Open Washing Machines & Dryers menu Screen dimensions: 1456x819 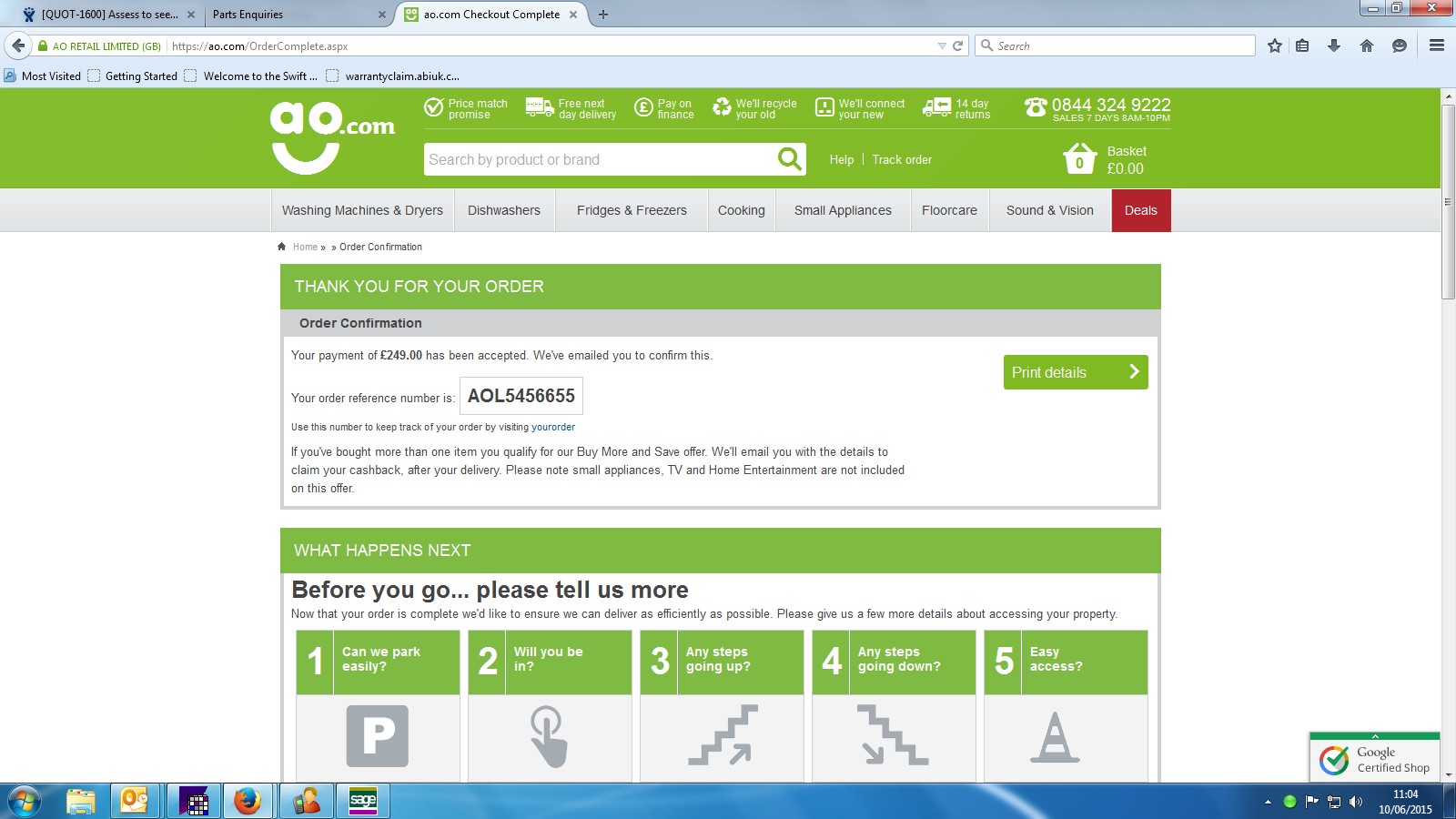coord(362,210)
